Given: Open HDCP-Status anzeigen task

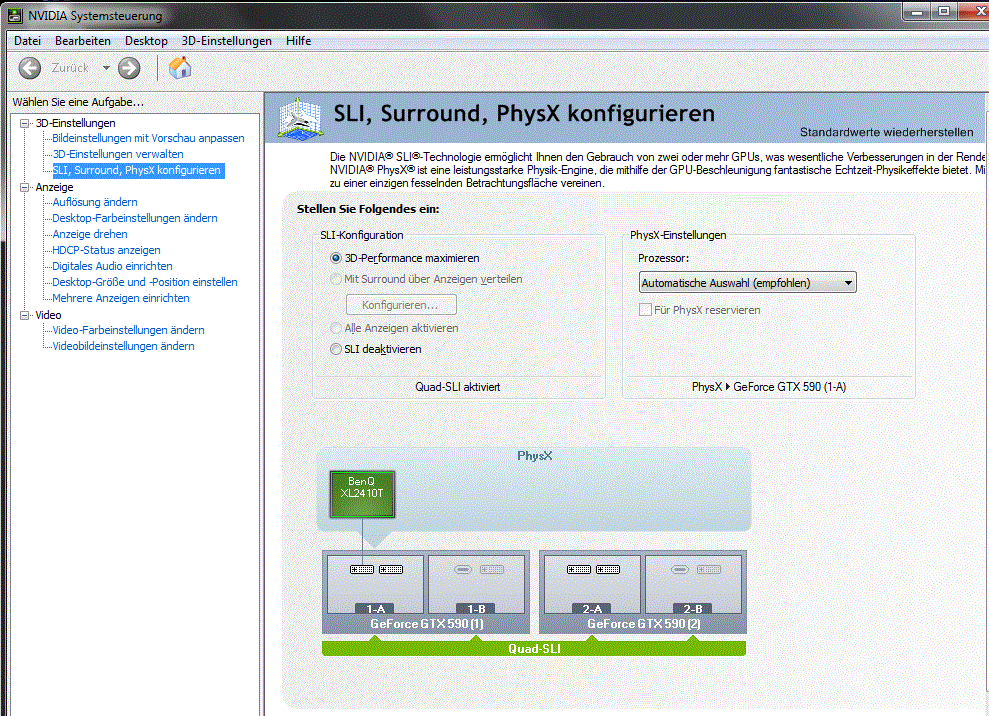Looking at the screenshot, I should tap(106, 250).
